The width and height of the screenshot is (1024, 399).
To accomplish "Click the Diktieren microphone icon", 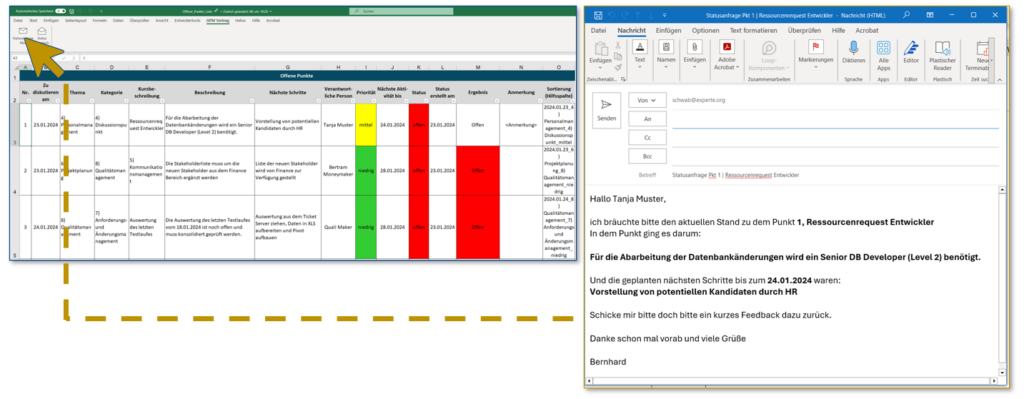I will pyautogui.click(x=854, y=48).
